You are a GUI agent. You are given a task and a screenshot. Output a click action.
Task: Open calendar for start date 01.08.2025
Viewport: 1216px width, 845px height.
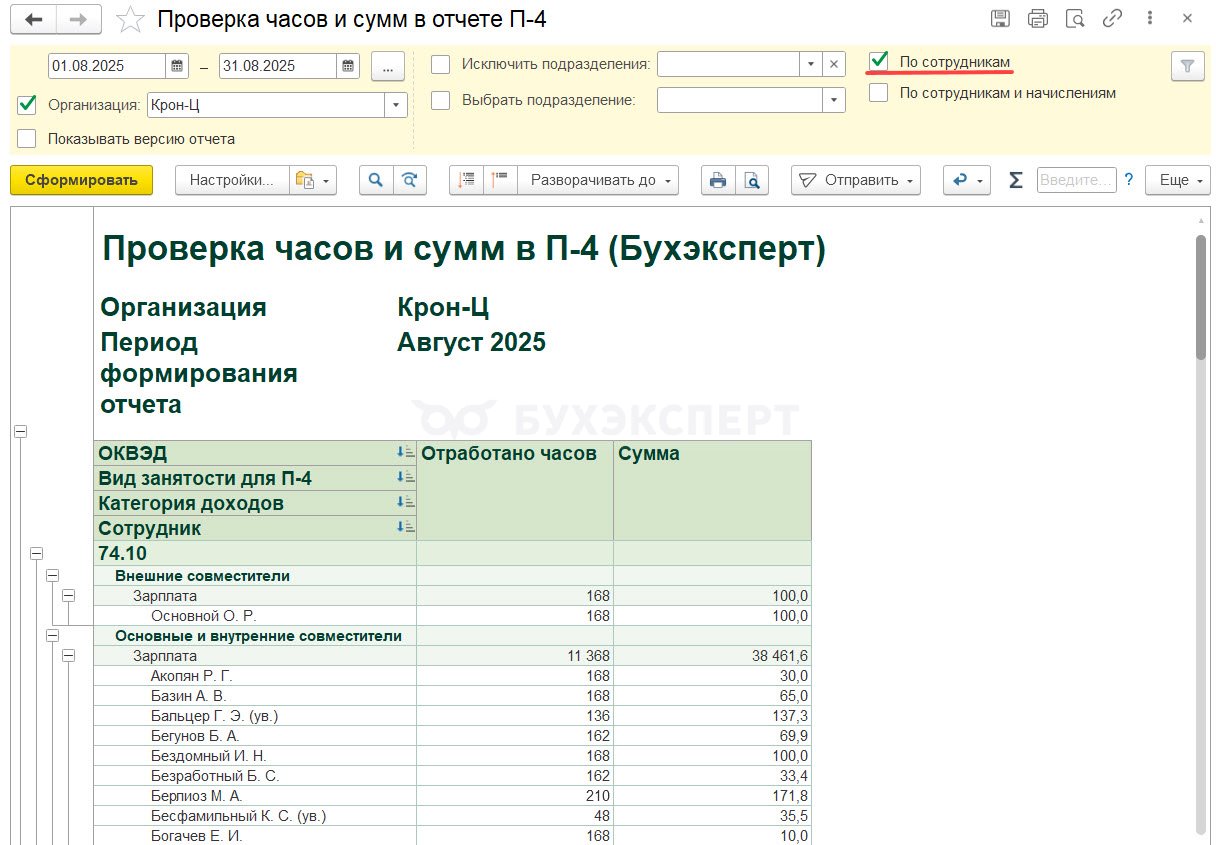(x=177, y=66)
